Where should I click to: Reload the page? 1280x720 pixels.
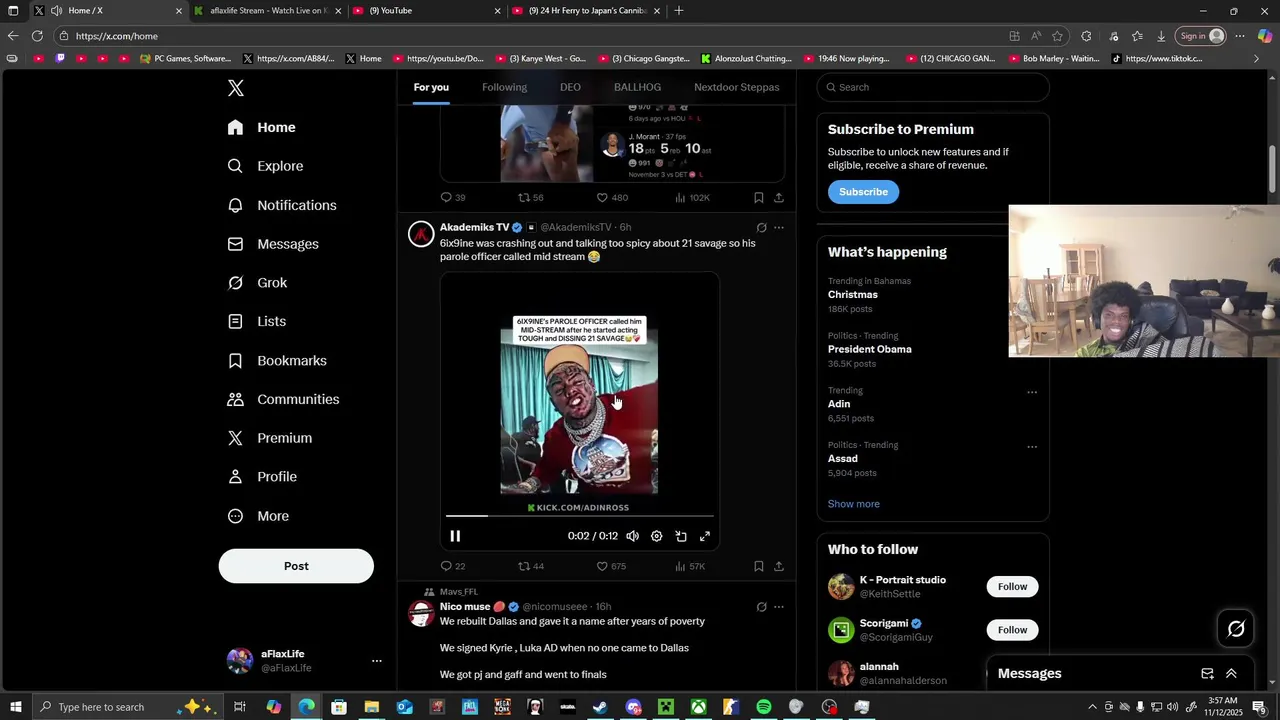click(37, 36)
